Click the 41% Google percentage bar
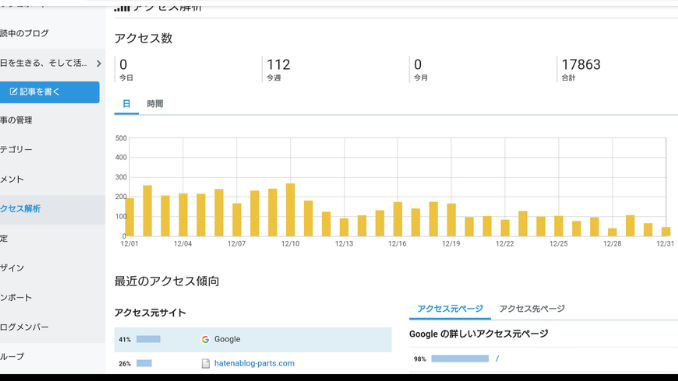678x381 pixels. 148,339
